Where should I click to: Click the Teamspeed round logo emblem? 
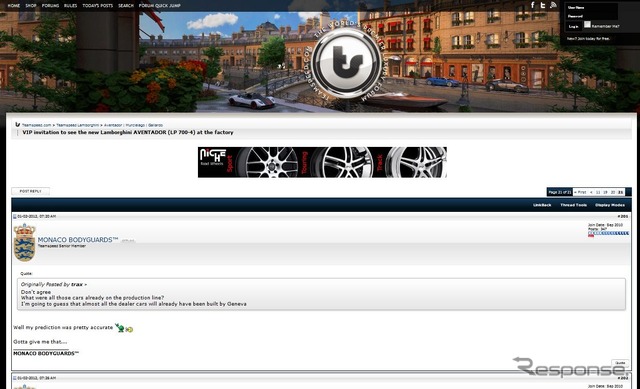(x=347, y=62)
